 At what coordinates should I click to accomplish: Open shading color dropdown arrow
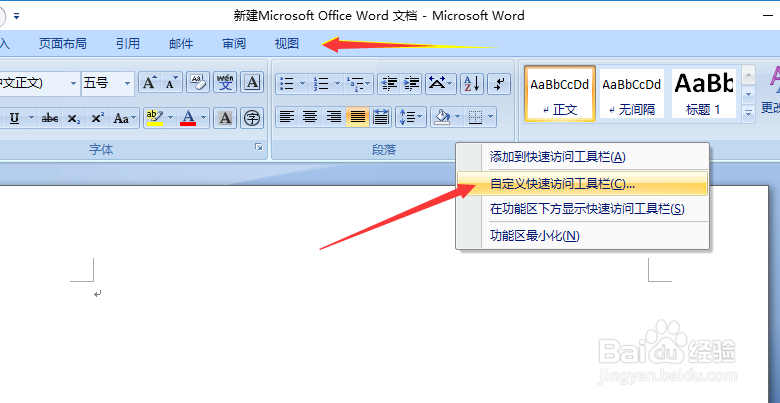[x=458, y=117]
